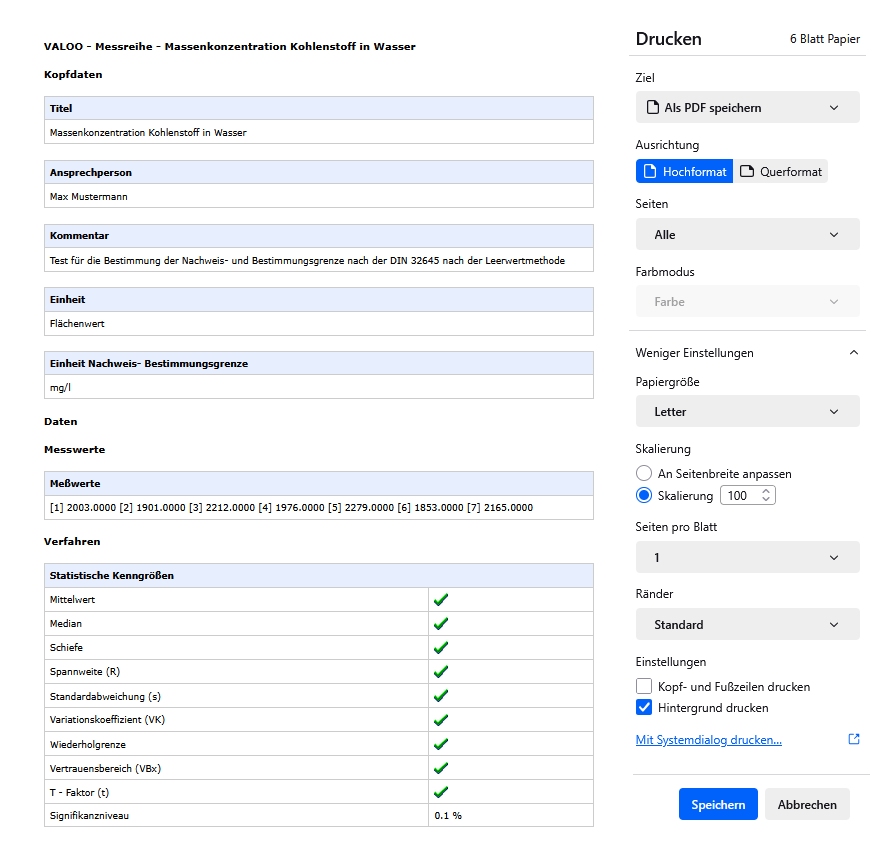The width and height of the screenshot is (890, 856).
Task: Click the external link icon beside Systemdialog
Action: [853, 740]
